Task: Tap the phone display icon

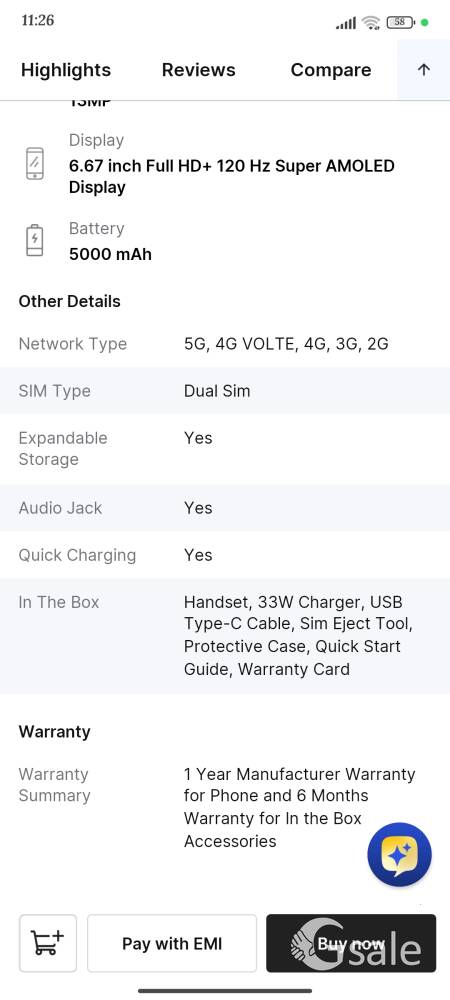Action: pos(35,163)
